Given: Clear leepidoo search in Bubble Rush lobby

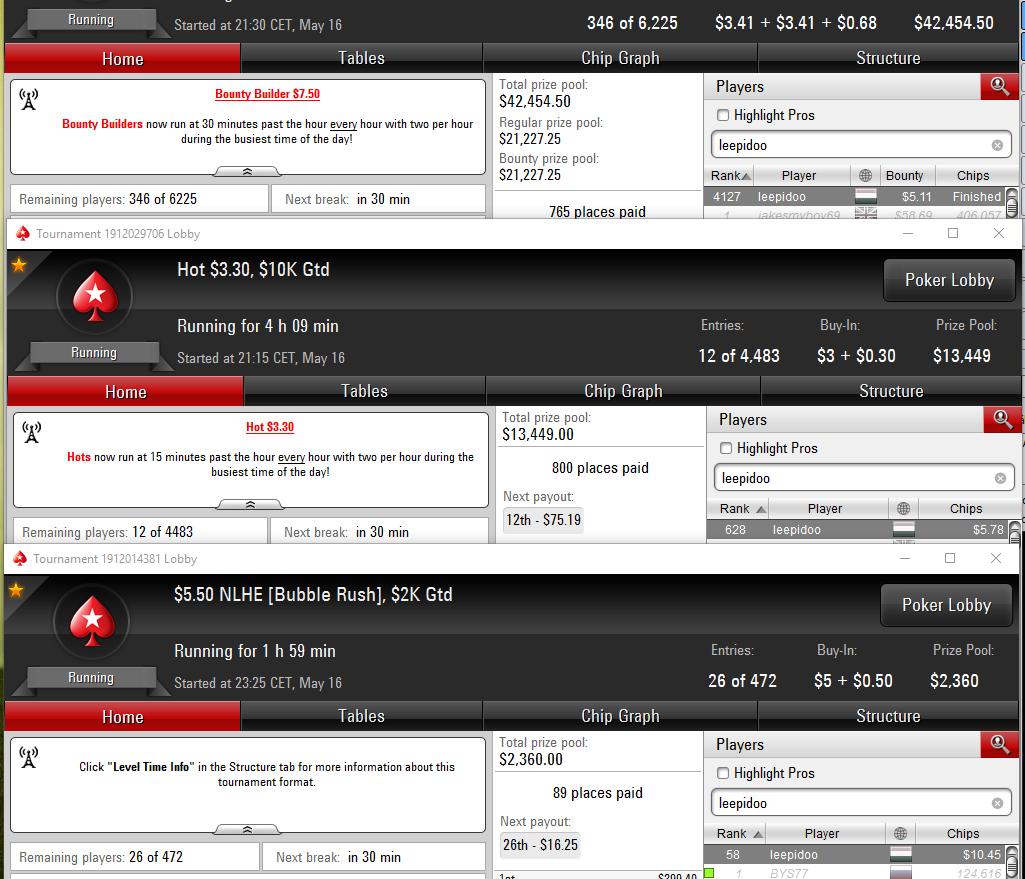Looking at the screenshot, I should click(997, 803).
